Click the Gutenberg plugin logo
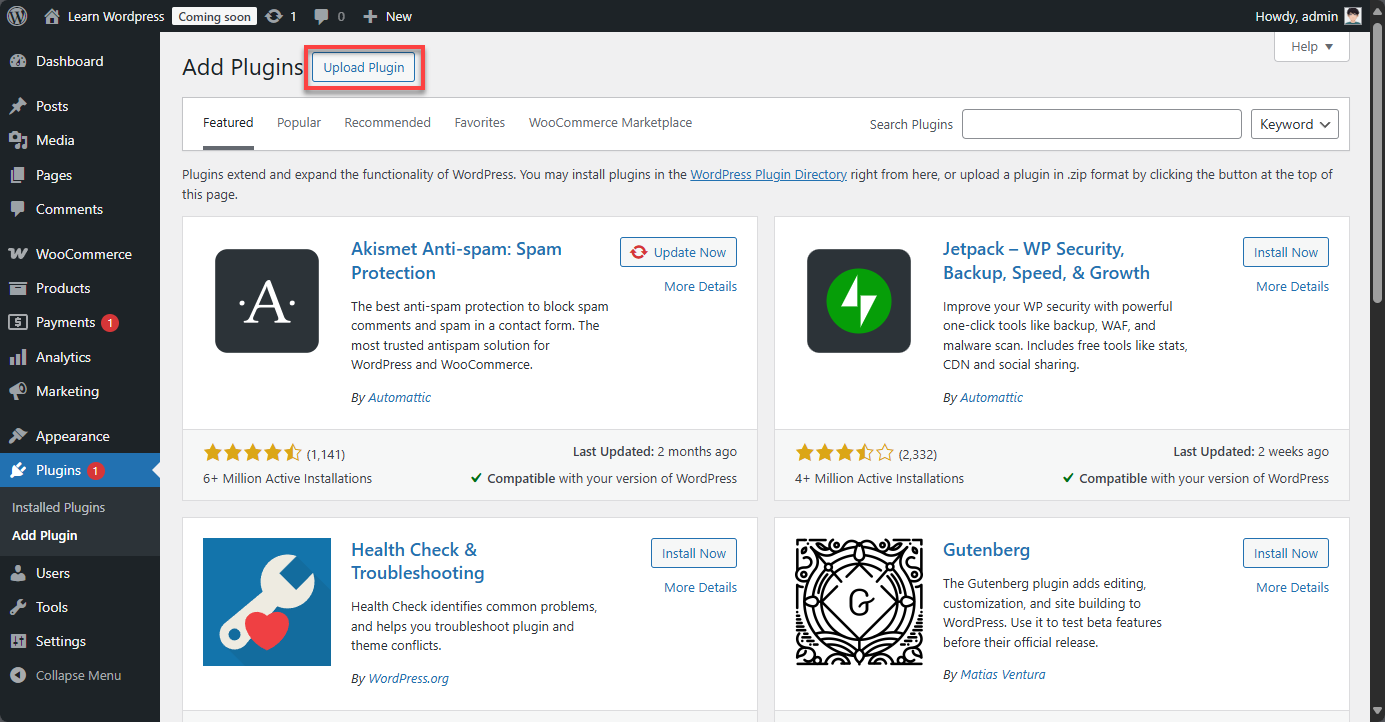Image resolution: width=1385 pixels, height=722 pixels. [x=859, y=602]
